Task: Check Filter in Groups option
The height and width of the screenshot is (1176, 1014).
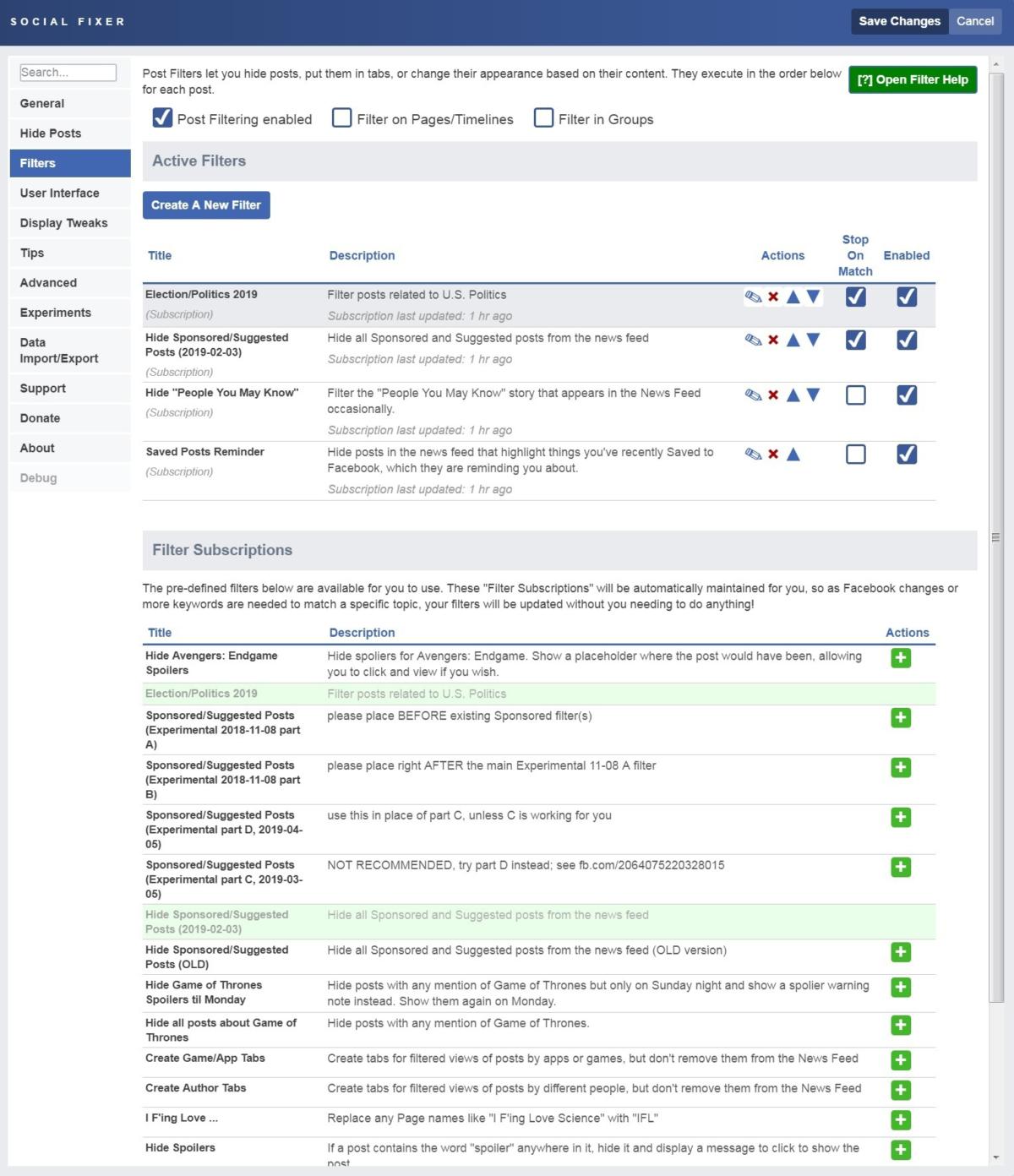Action: point(543,118)
